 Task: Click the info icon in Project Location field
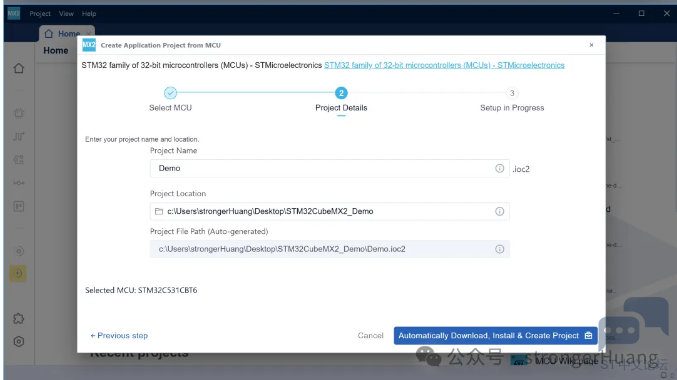coord(500,211)
